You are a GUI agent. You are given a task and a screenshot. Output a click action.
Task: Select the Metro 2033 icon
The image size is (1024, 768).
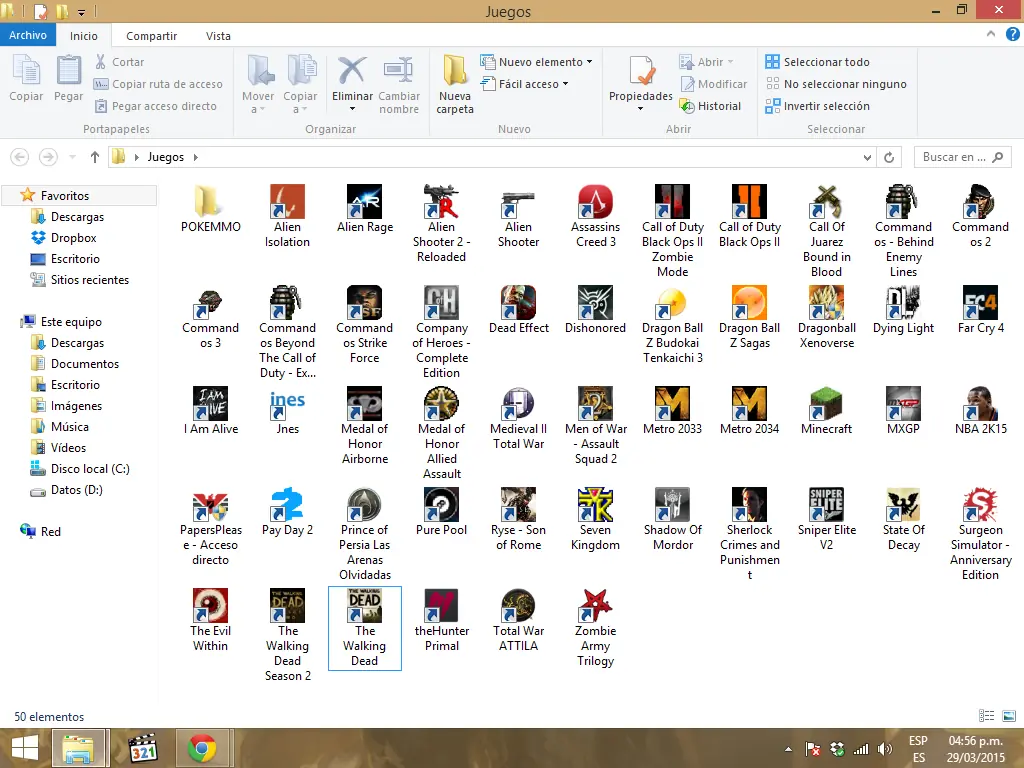point(673,411)
